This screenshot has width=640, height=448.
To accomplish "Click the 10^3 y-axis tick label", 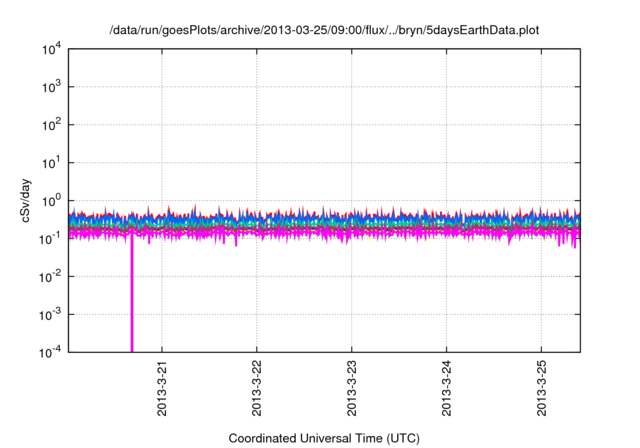I will point(51,87).
